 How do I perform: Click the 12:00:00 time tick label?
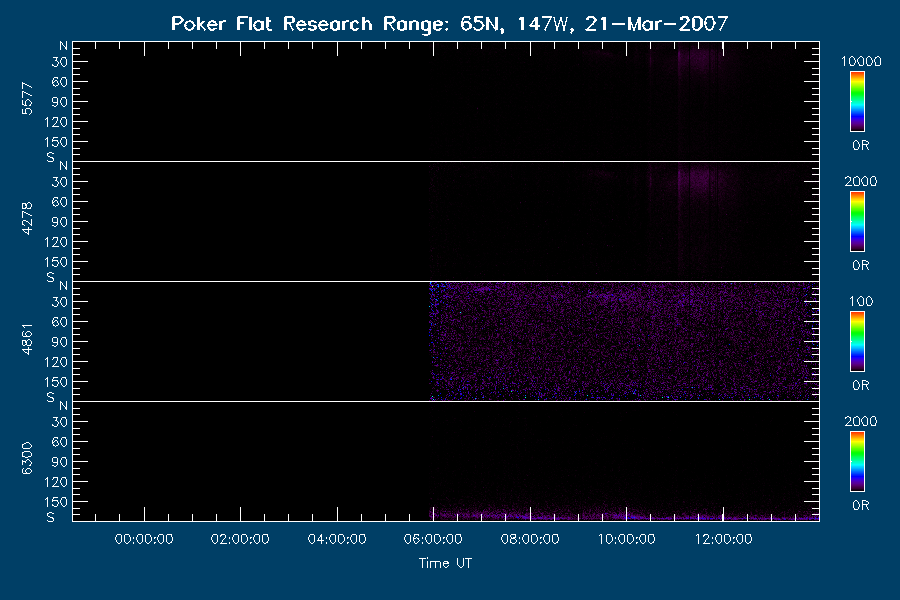(x=723, y=539)
